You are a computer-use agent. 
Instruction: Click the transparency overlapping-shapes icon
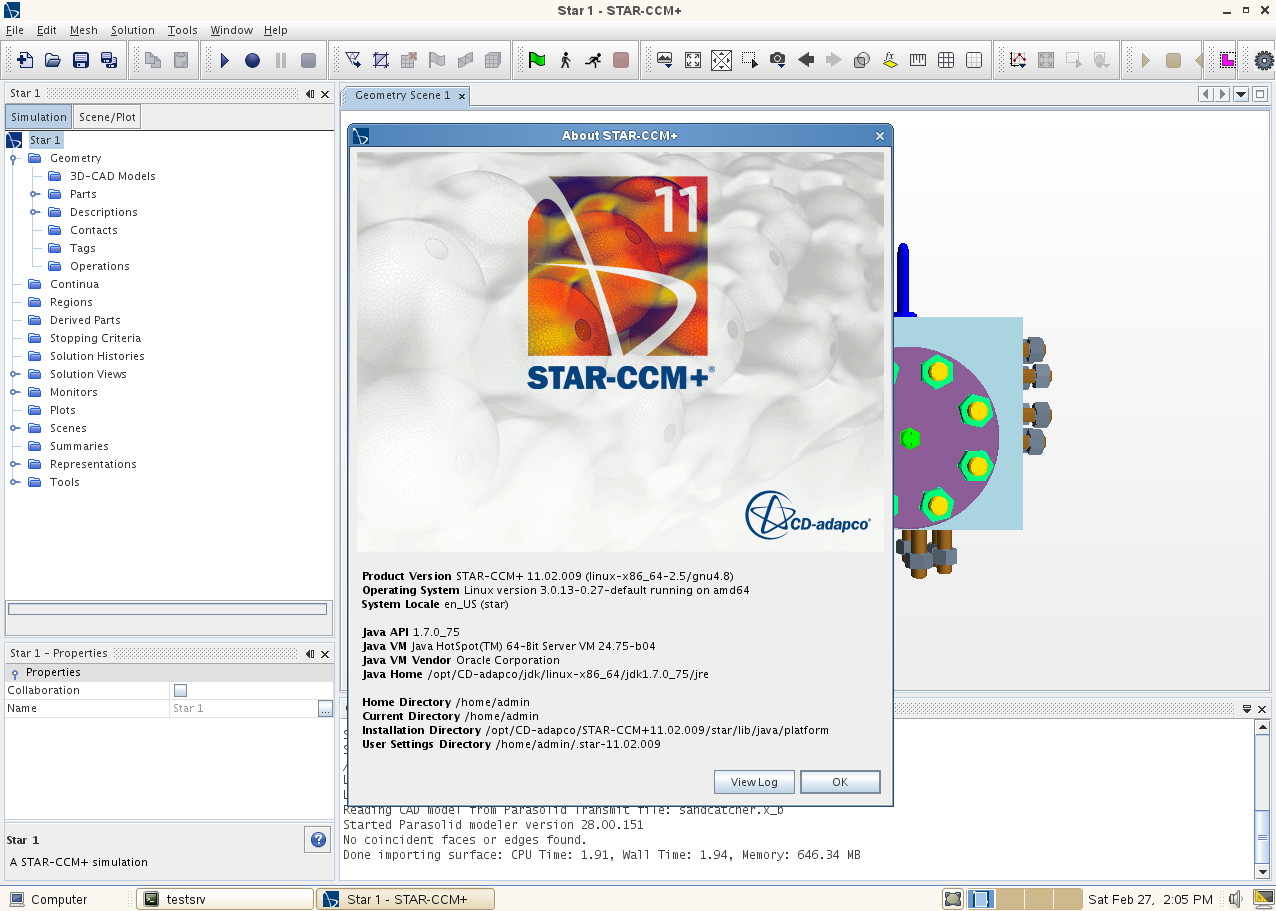point(862,60)
